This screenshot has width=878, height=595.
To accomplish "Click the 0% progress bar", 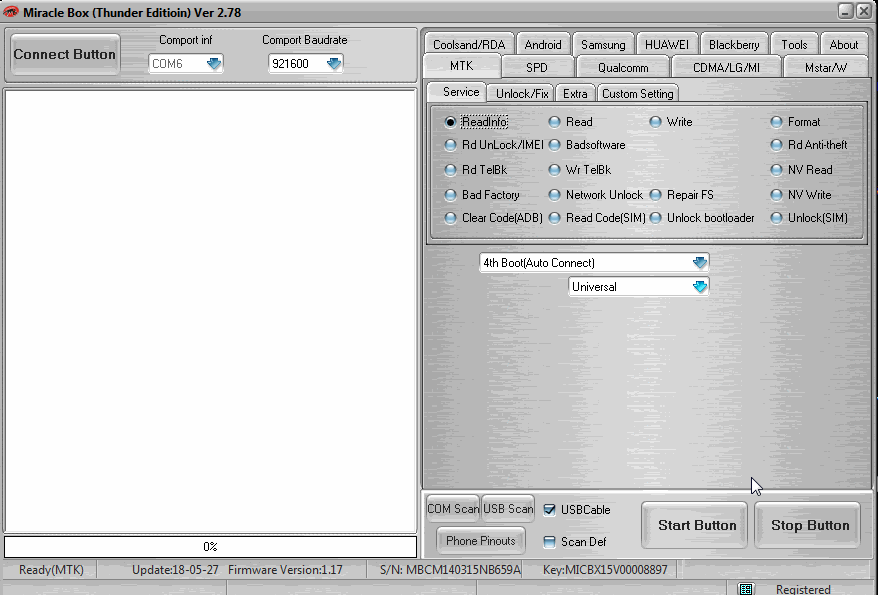I will (x=211, y=546).
